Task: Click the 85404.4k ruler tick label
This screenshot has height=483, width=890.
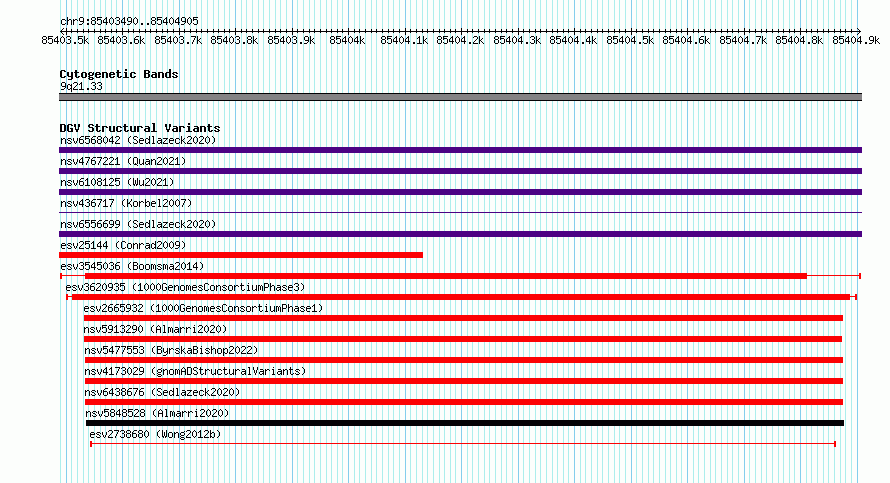Action: 573,40
